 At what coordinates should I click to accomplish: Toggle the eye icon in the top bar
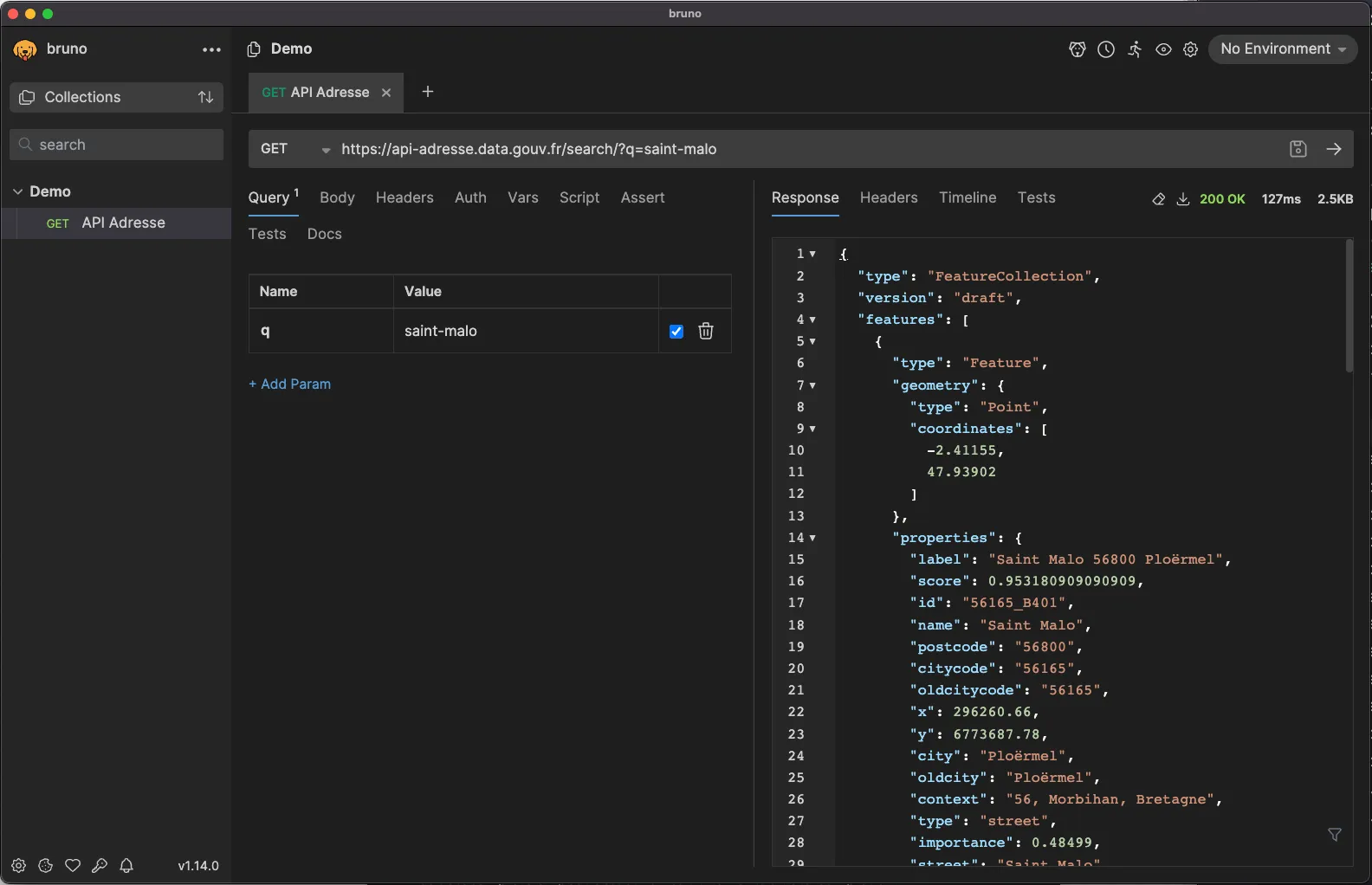tap(1163, 49)
